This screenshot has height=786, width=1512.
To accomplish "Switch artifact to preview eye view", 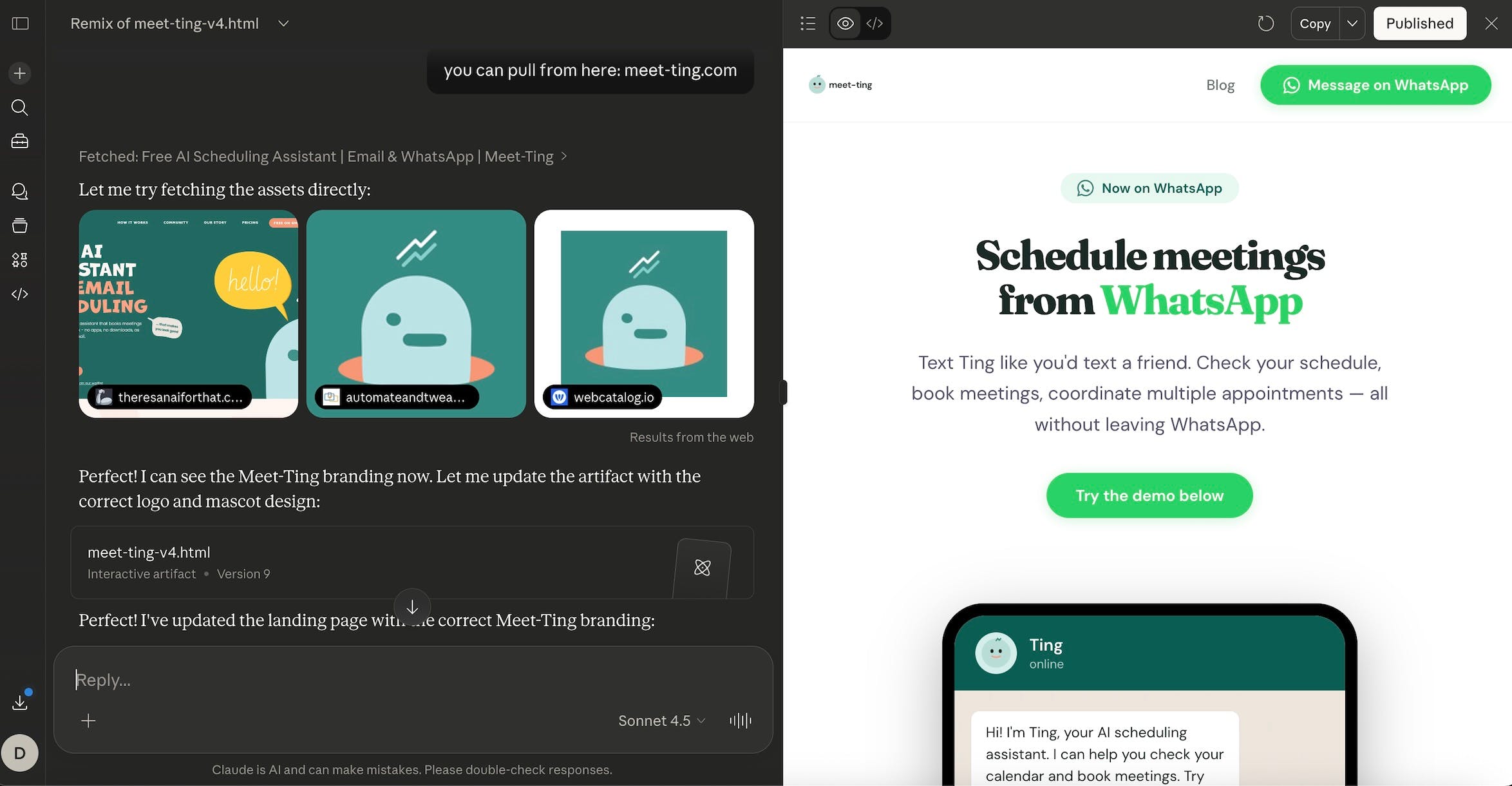I will [x=846, y=24].
